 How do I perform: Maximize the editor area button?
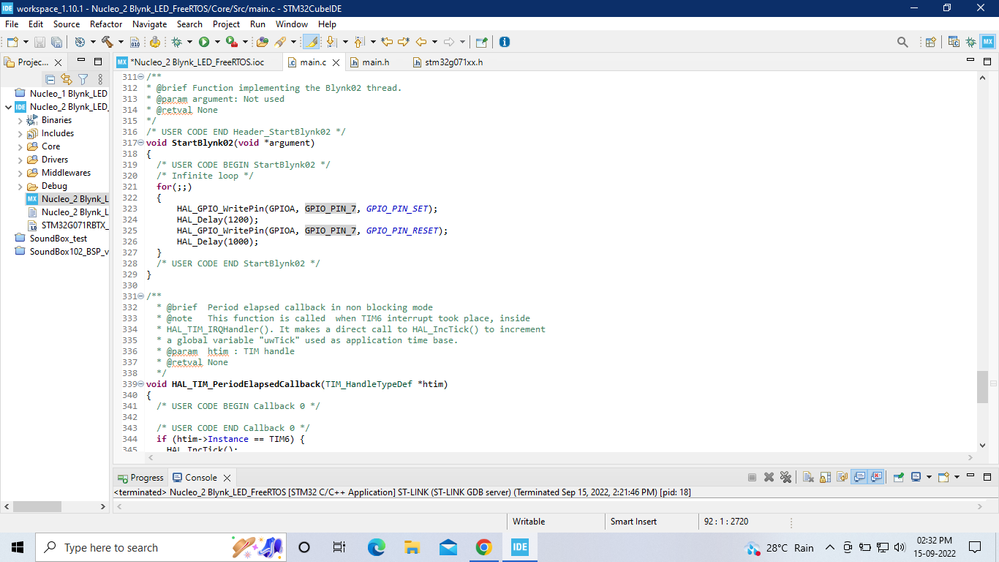[x=987, y=61]
